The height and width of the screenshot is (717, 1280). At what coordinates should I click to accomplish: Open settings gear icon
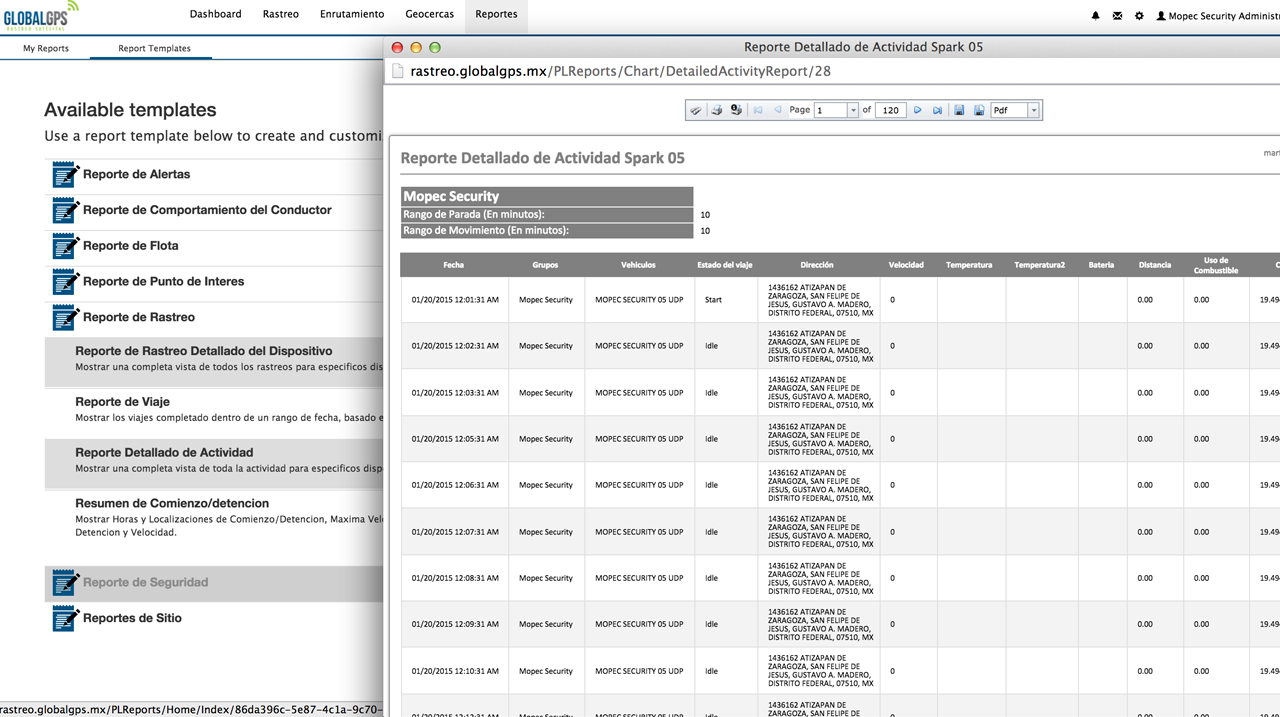coord(1139,15)
